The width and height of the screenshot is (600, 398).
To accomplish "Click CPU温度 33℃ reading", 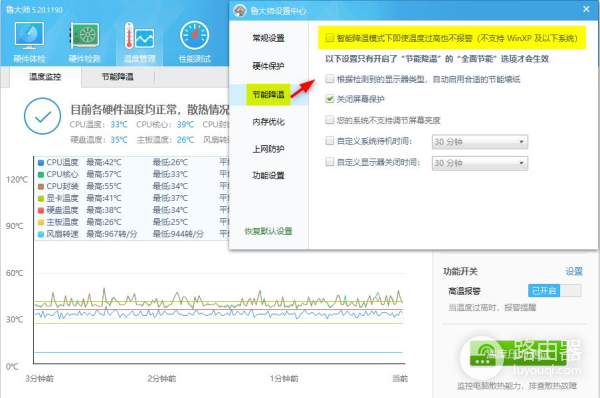I will pyautogui.click(x=119, y=125).
